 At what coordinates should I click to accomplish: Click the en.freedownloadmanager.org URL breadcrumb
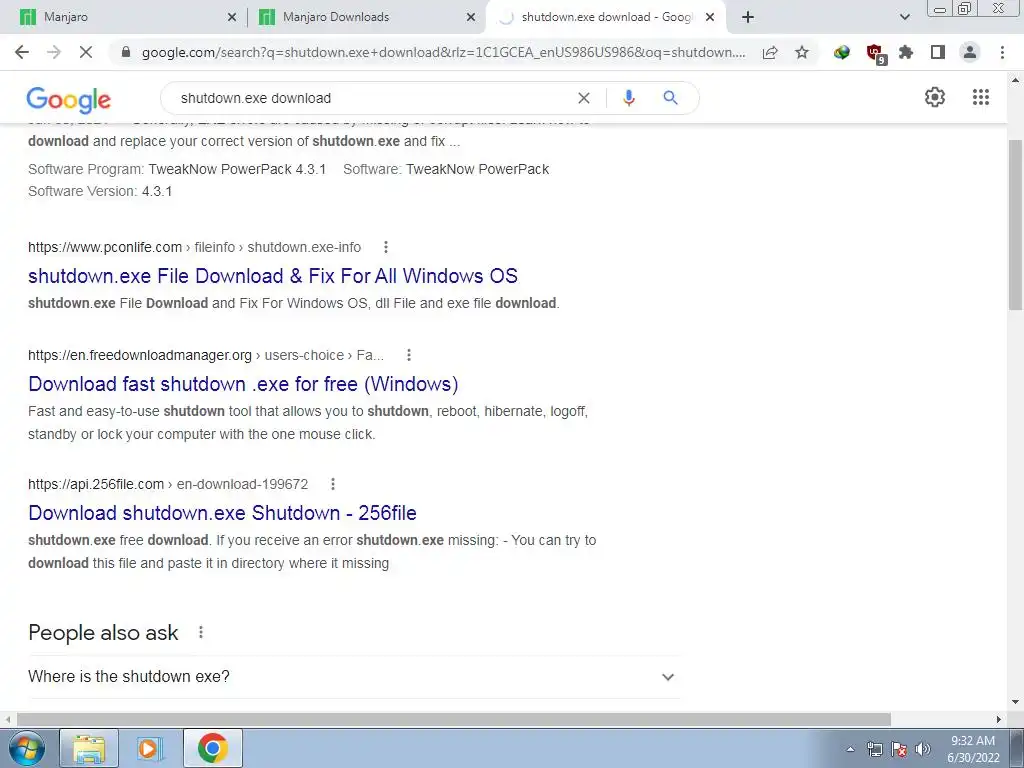(206, 355)
